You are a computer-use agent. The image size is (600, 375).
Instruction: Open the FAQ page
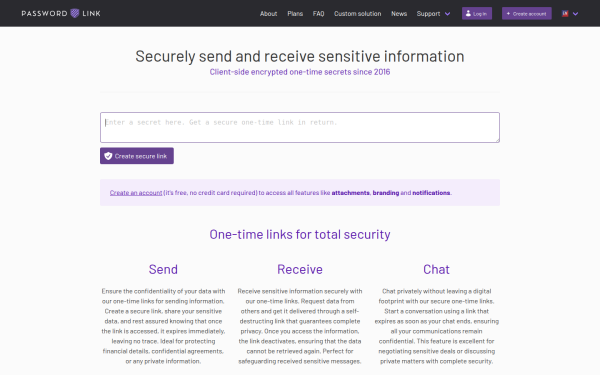pyautogui.click(x=318, y=14)
